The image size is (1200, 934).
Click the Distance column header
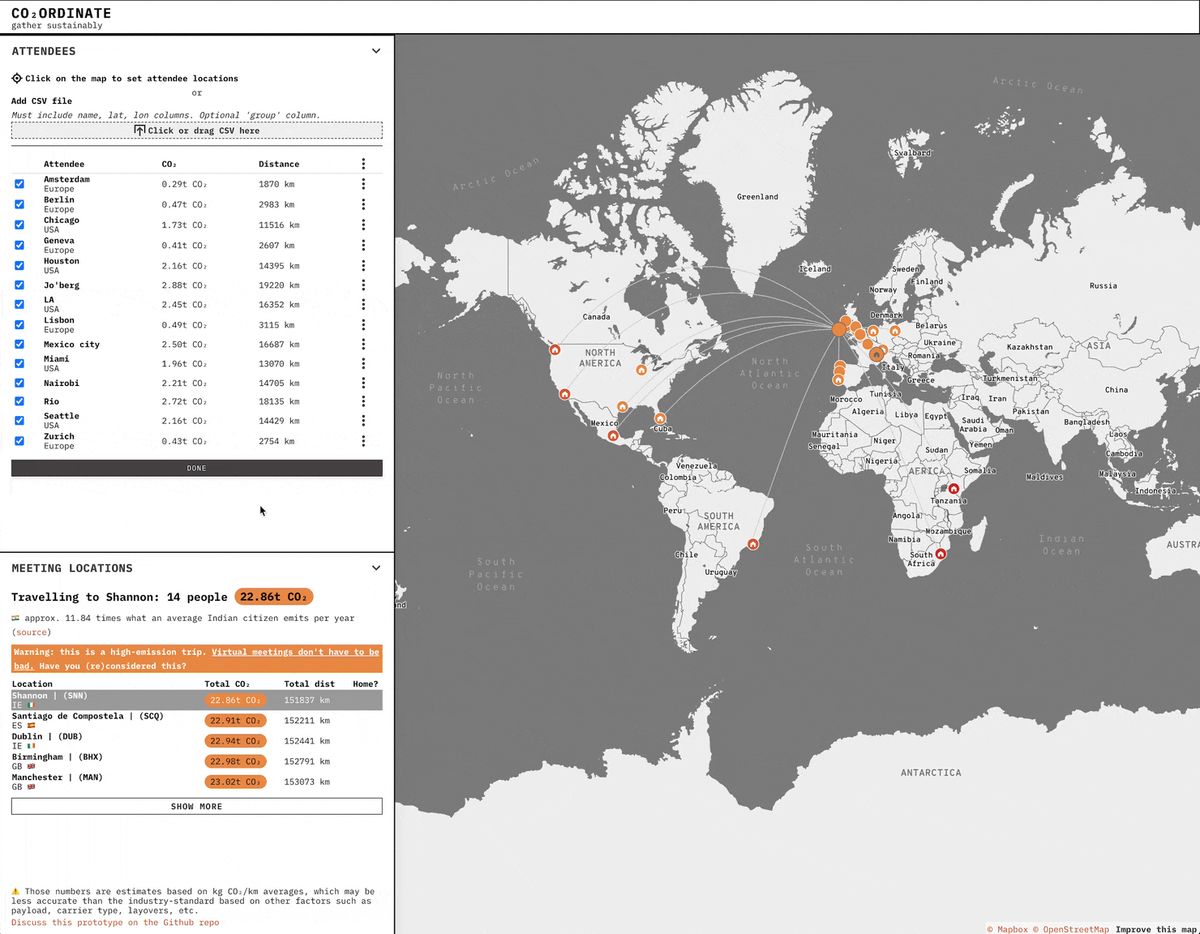pyautogui.click(x=279, y=164)
